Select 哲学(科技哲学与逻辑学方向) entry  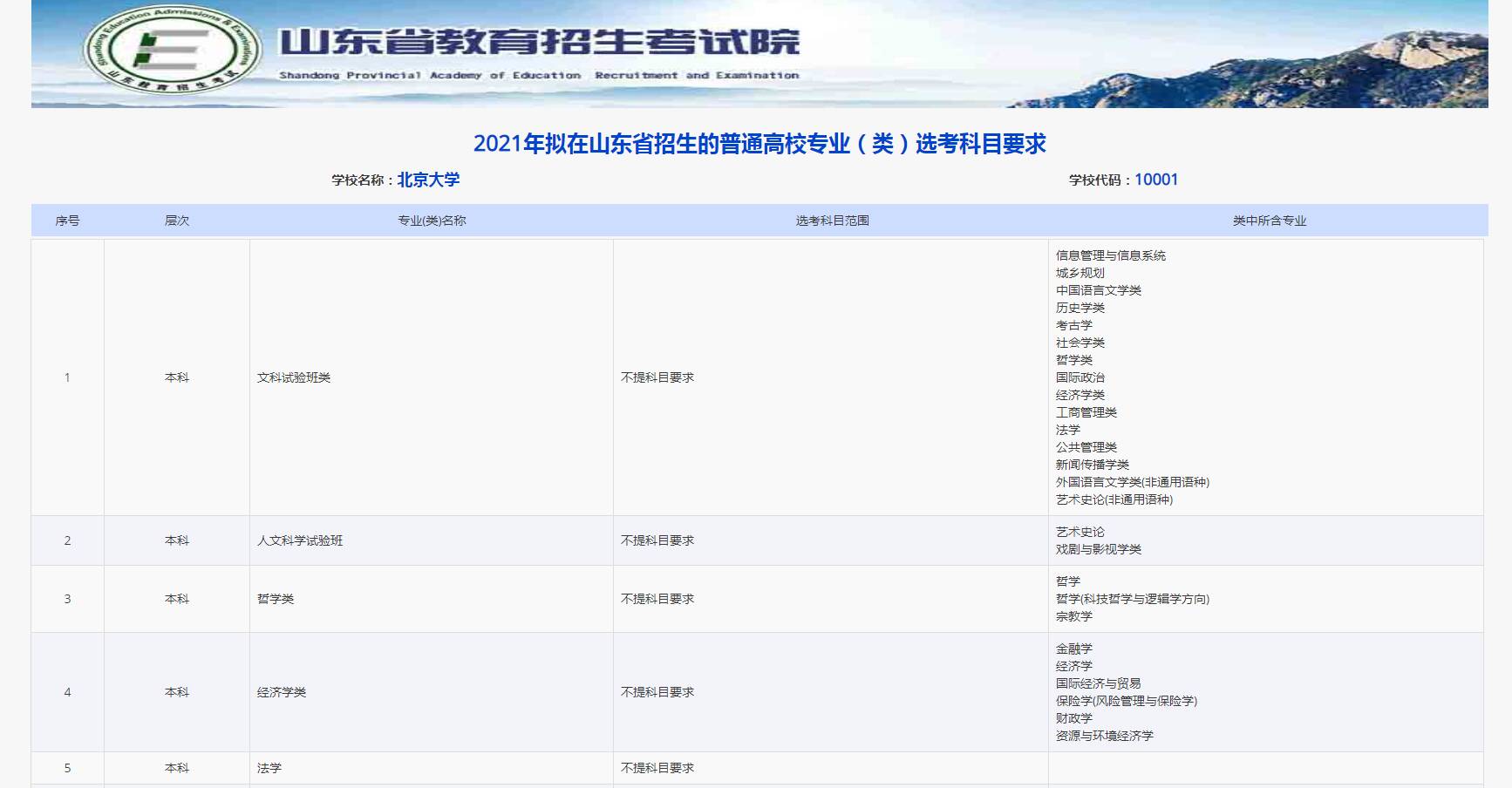pyautogui.click(x=1132, y=599)
